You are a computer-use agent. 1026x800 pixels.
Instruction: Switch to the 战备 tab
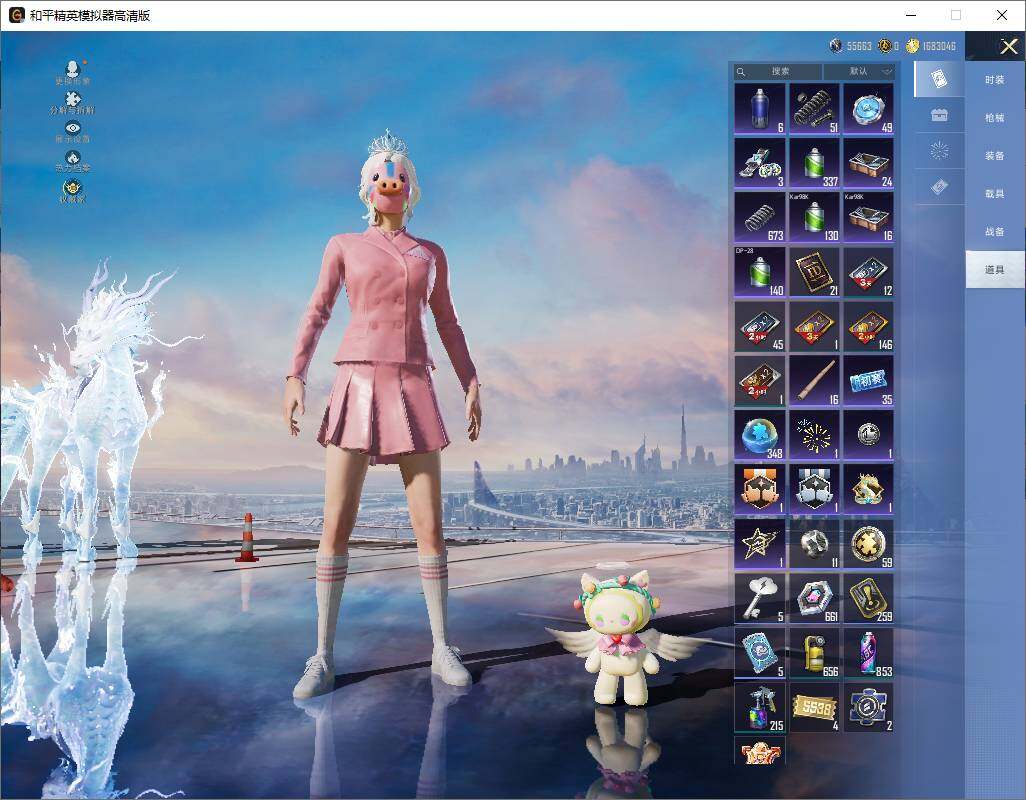click(995, 232)
